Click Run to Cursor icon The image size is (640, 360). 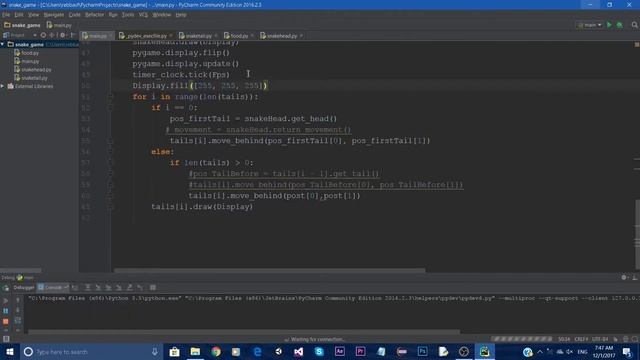click(140, 288)
